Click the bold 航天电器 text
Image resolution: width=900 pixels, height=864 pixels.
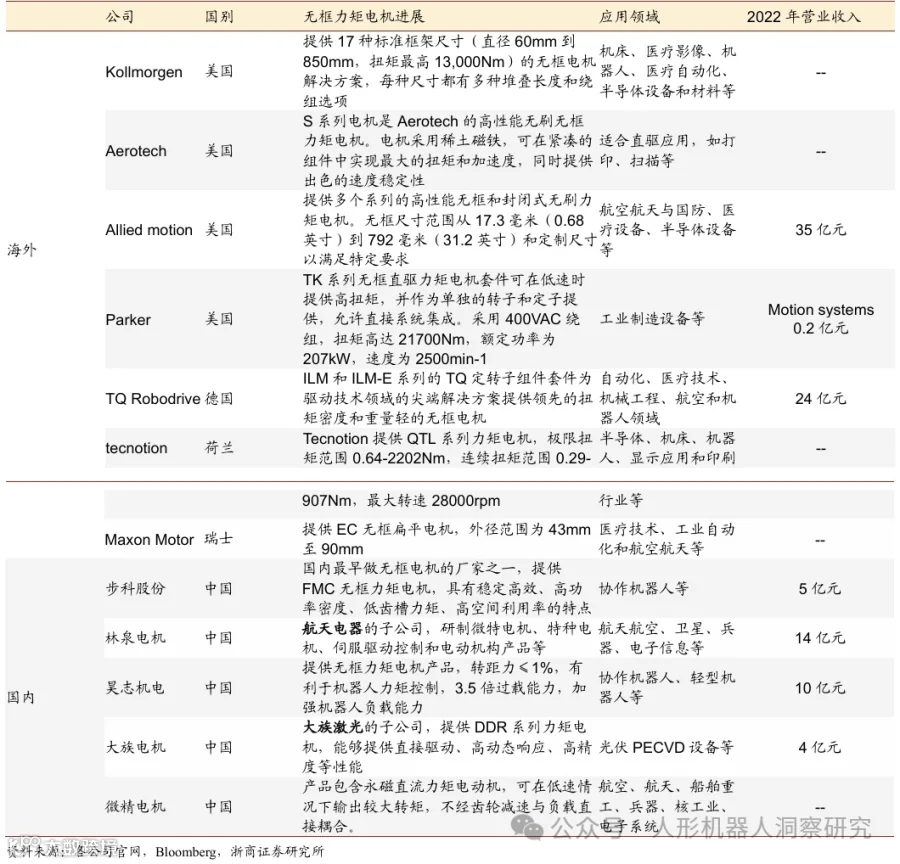(x=332, y=629)
